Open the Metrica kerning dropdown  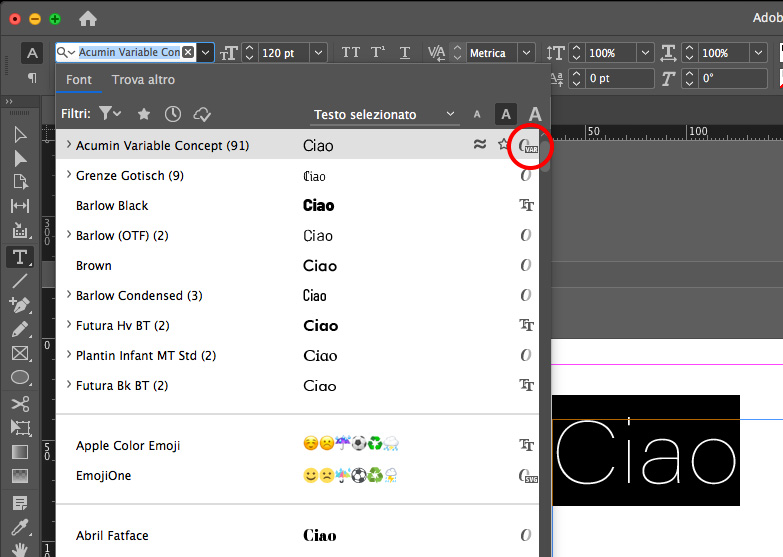click(526, 52)
